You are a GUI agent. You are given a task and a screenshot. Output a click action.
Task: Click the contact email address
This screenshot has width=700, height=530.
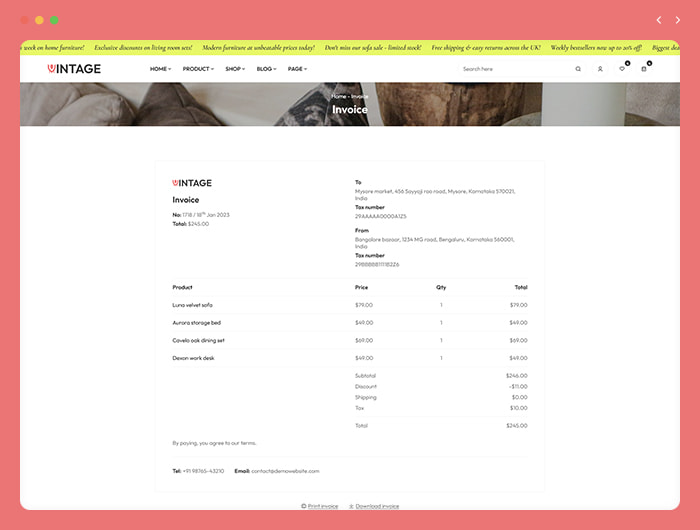tap(285, 470)
